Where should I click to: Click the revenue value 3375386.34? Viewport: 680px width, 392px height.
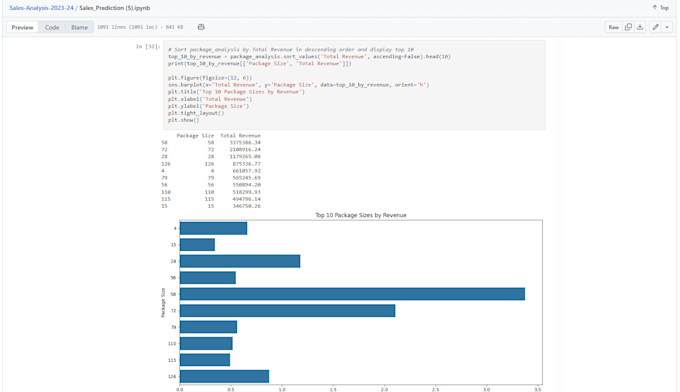[245, 143]
